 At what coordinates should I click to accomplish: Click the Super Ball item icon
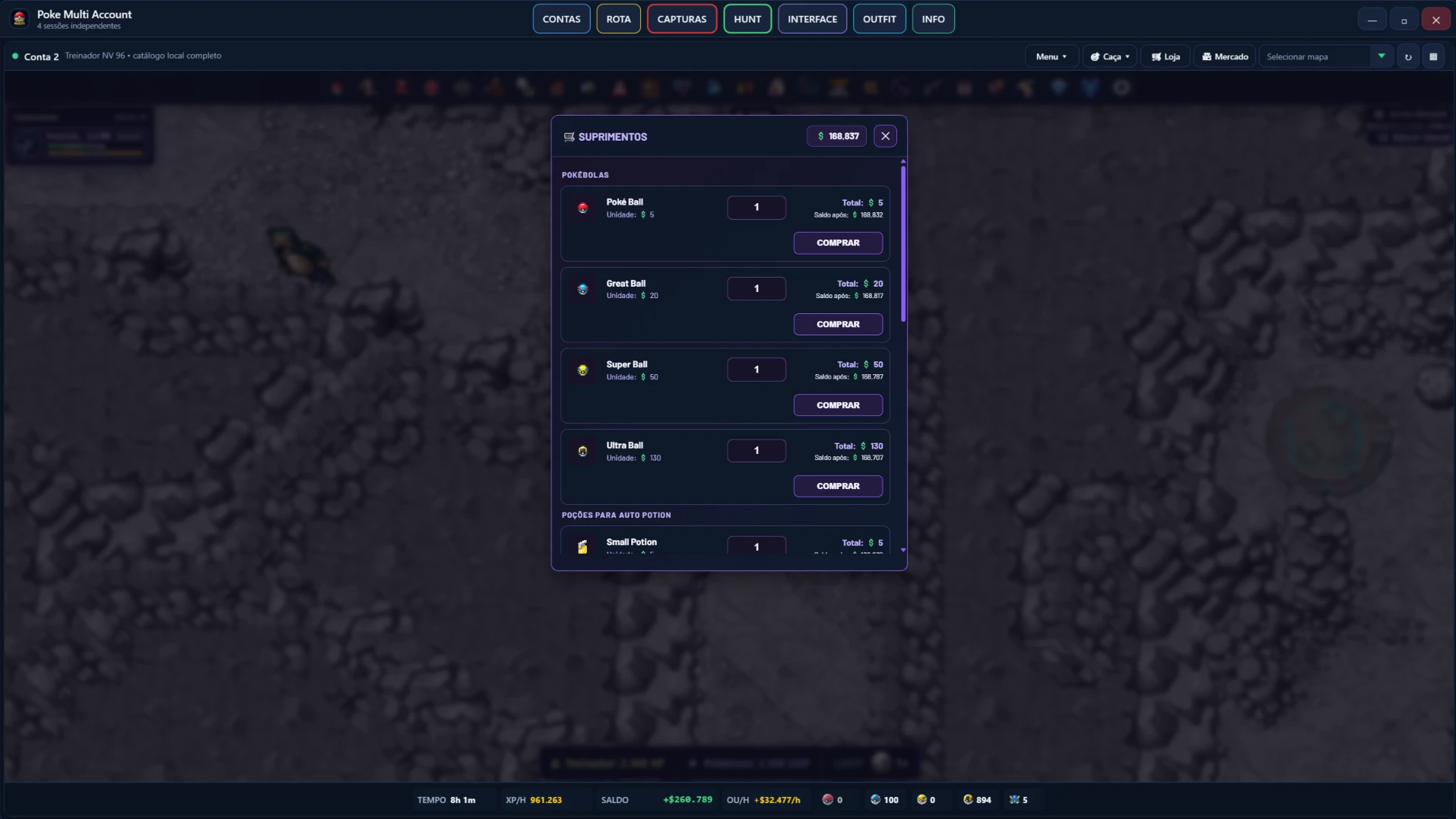pyautogui.click(x=582, y=370)
